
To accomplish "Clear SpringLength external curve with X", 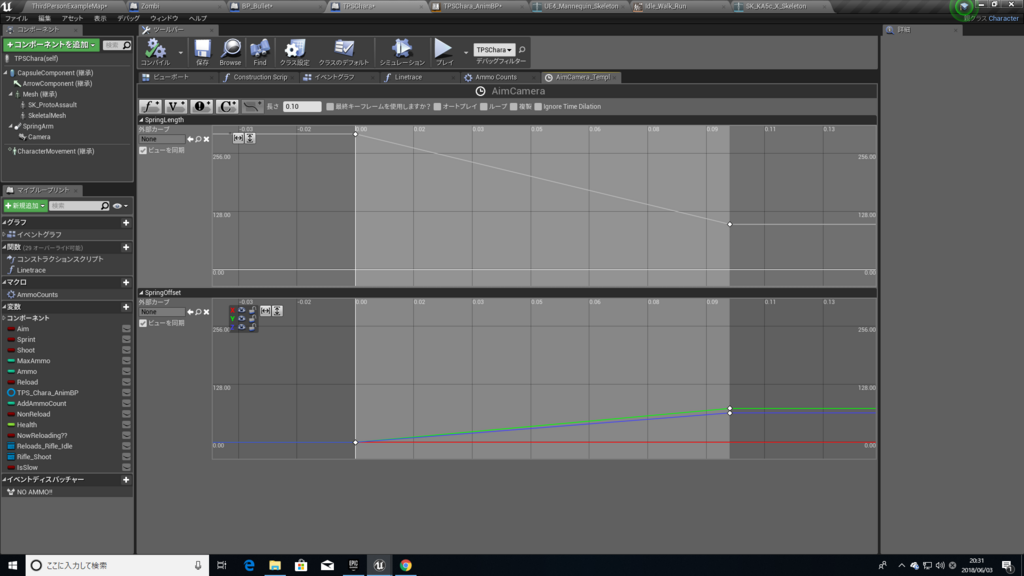I will pos(206,139).
